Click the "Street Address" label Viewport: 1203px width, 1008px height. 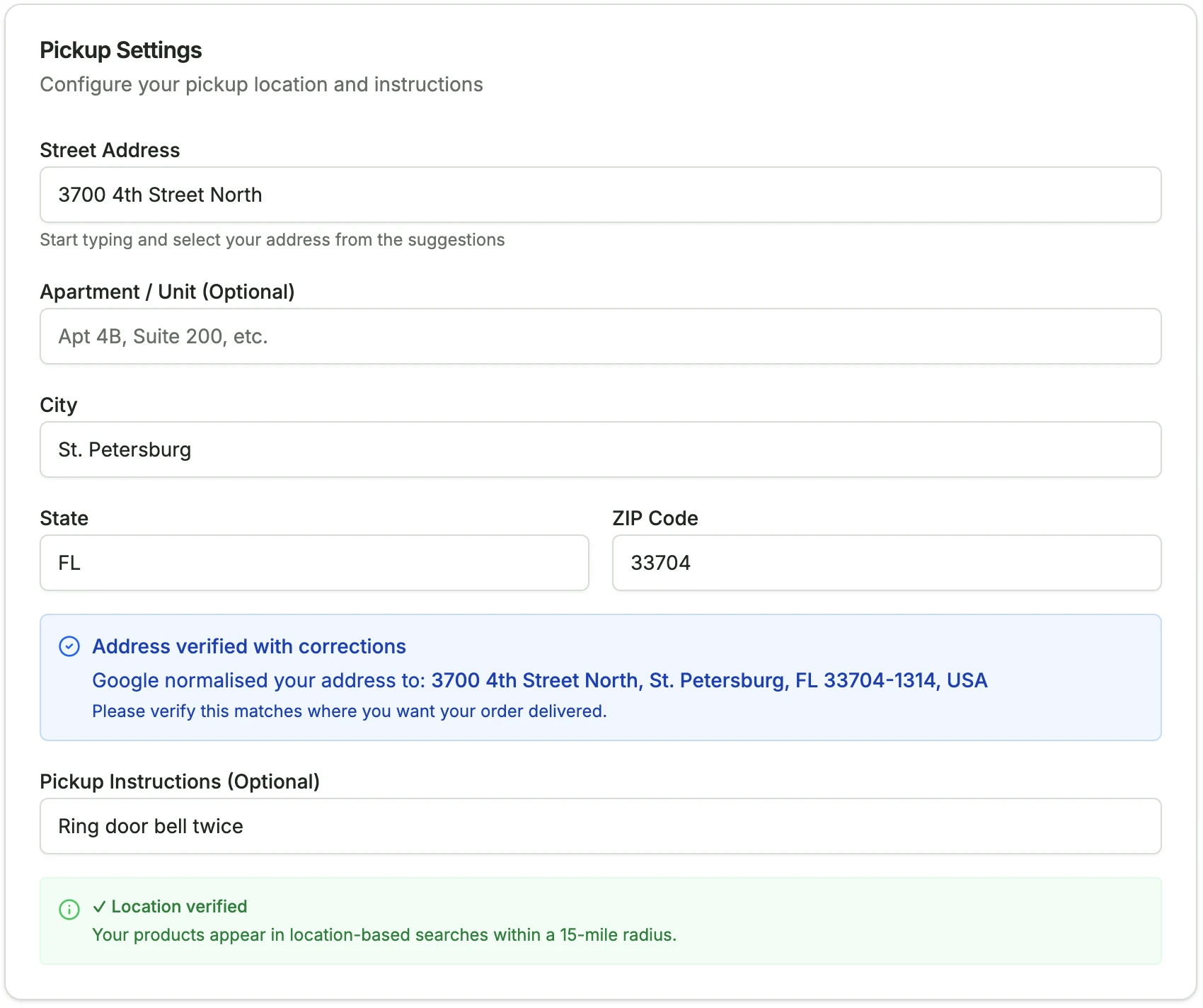pos(110,150)
